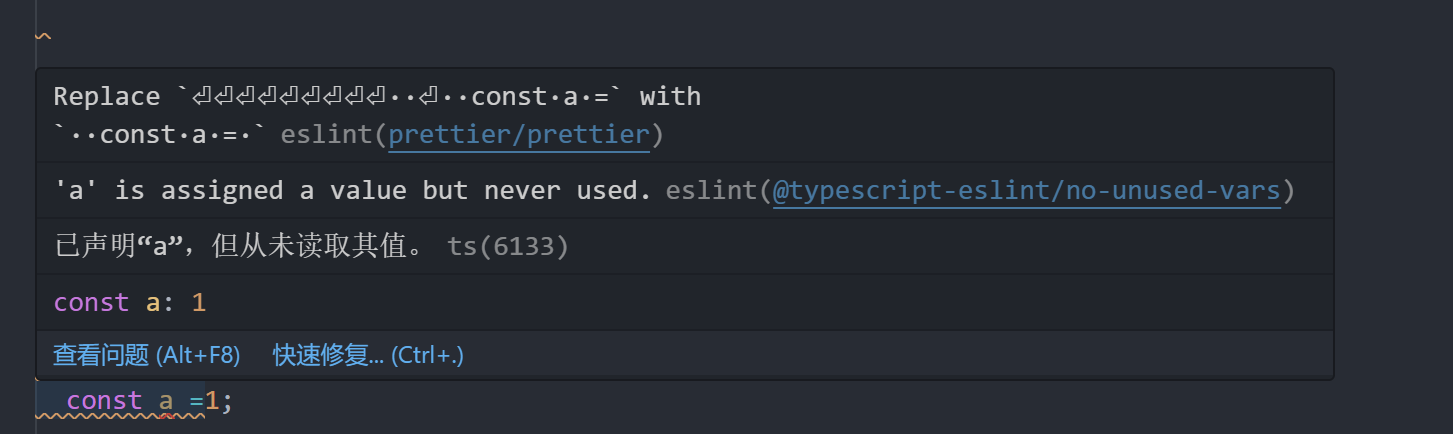The height and width of the screenshot is (434, 1453).
Task: Click the equals sign in the code line
Action: point(197,402)
